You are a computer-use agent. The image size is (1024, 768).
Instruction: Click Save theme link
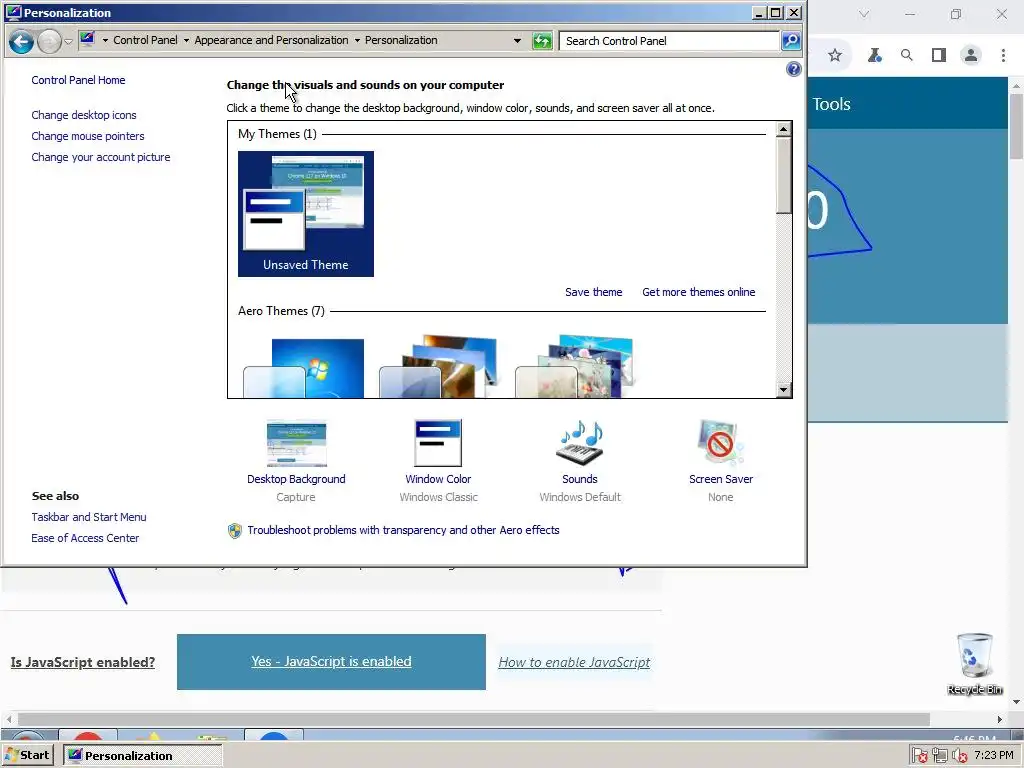point(594,292)
